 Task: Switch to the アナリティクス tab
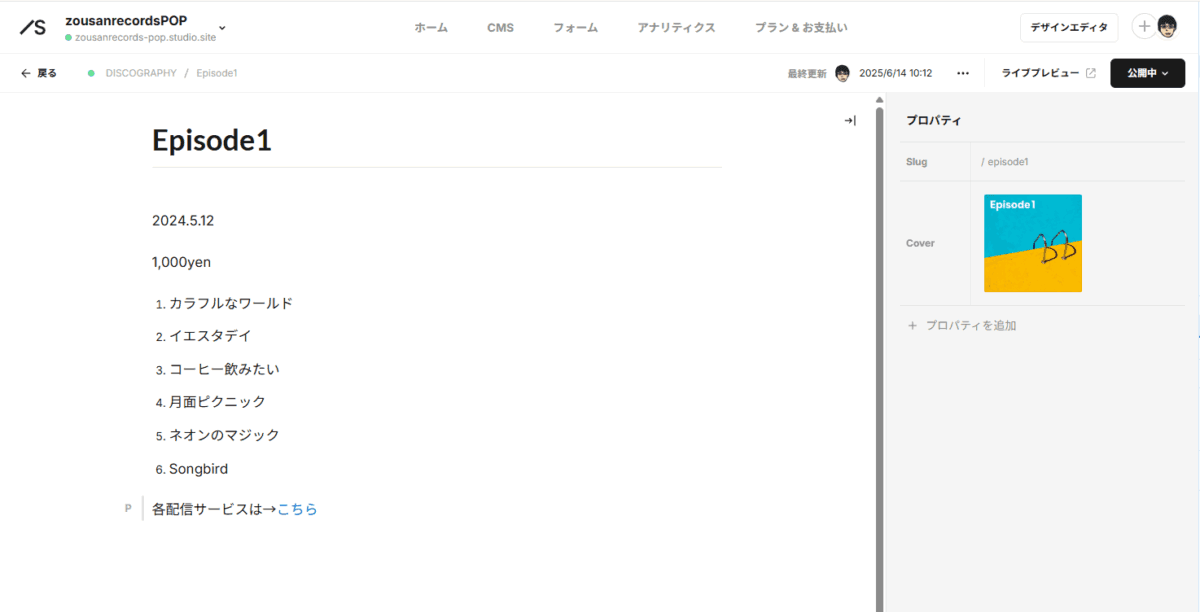pyautogui.click(x=676, y=28)
